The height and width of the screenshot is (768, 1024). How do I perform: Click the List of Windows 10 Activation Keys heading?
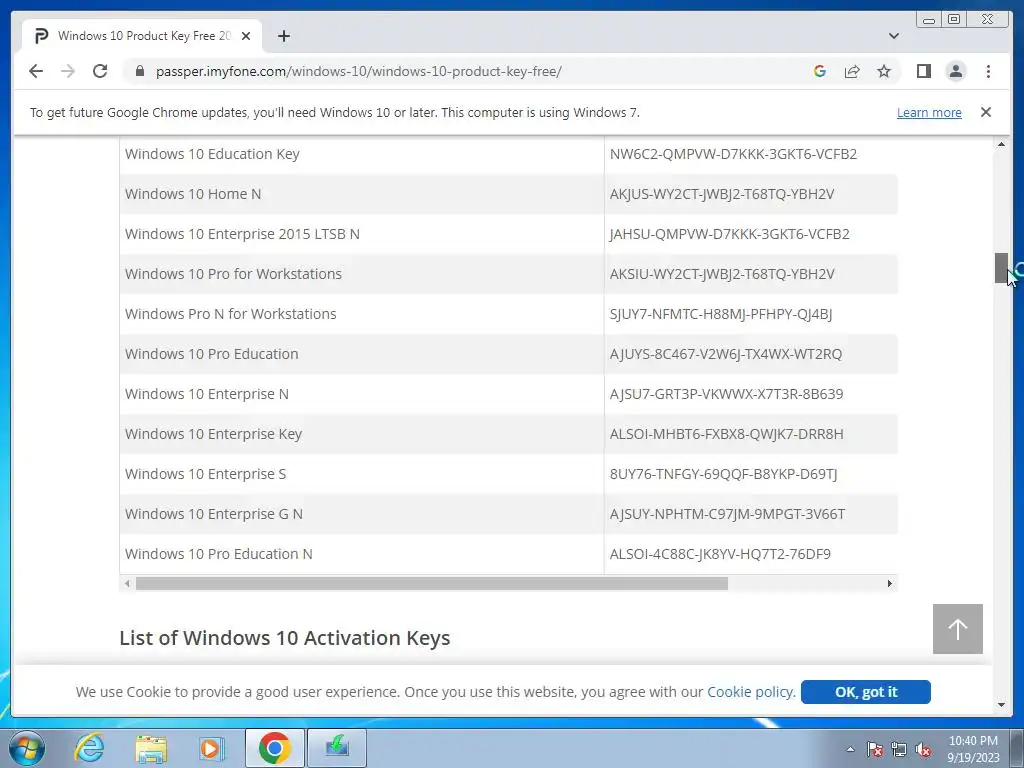click(285, 637)
